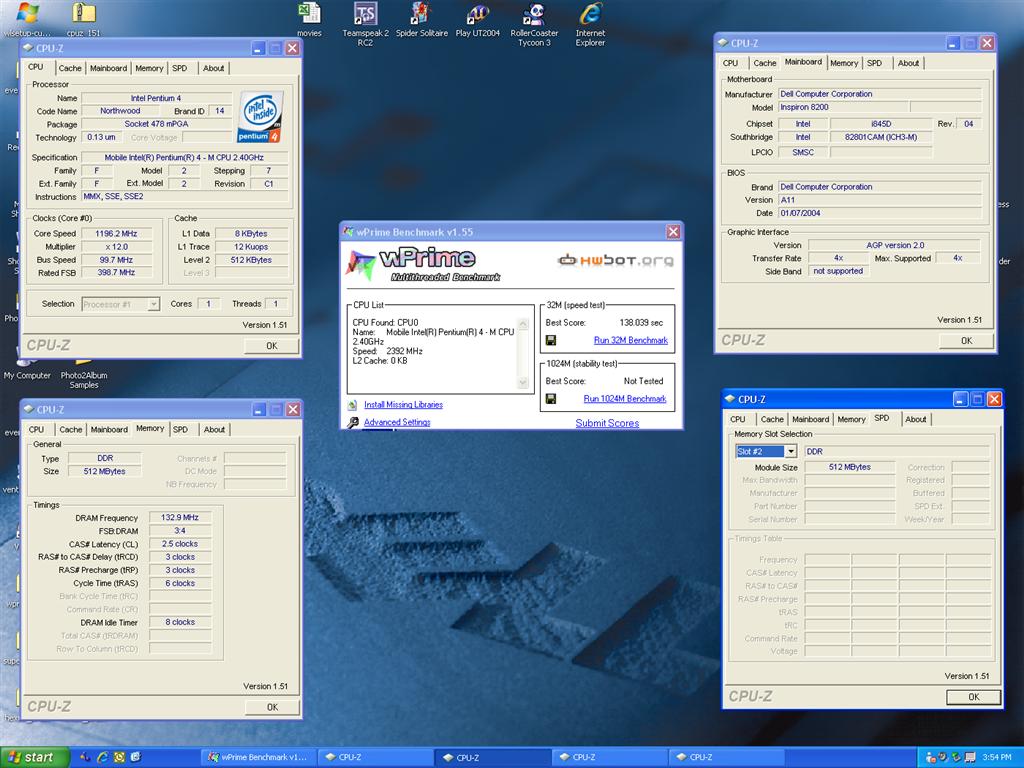Screen dimensions: 1024x768
Task: Select CPU tab in the DDR Memory timings window
Action: tap(37, 430)
